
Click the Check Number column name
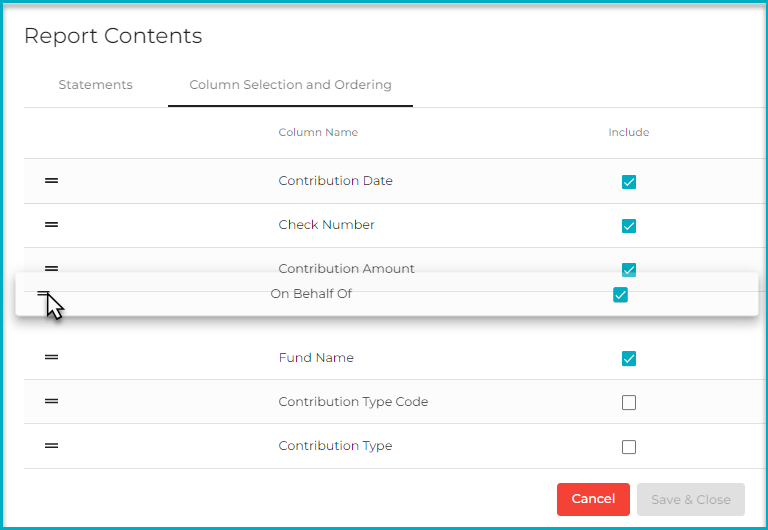[326, 225]
